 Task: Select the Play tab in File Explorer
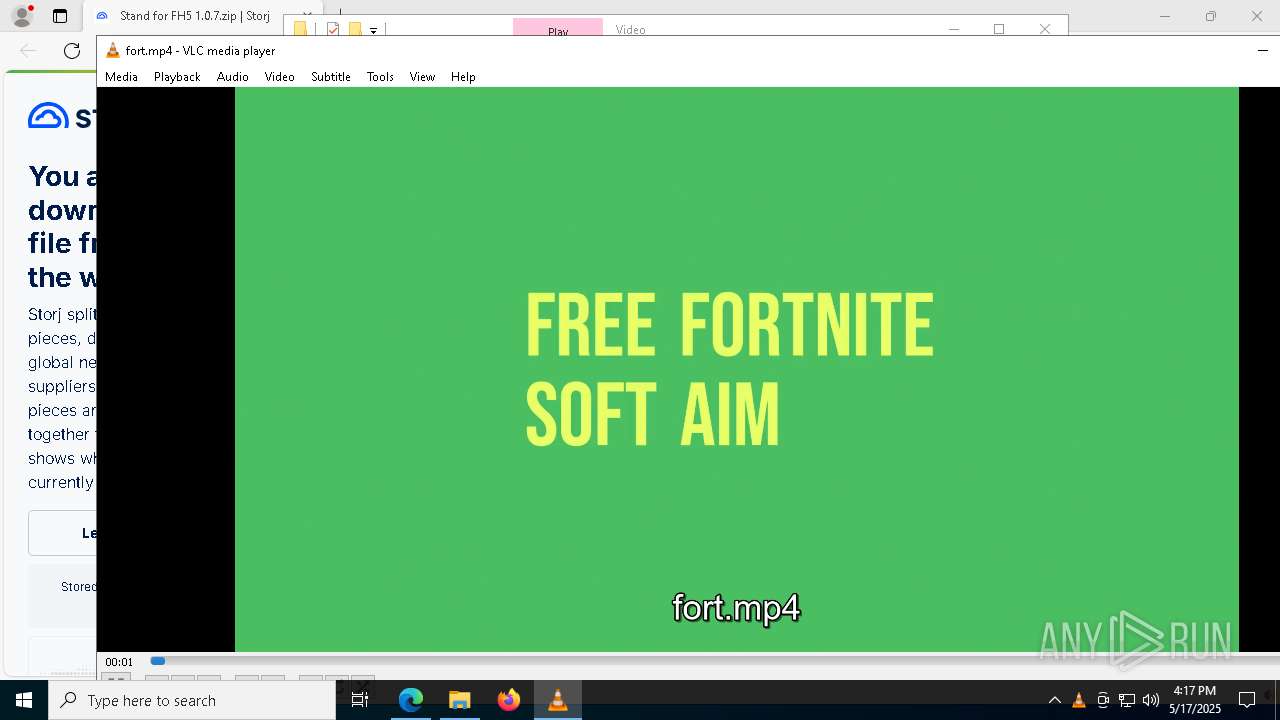pyautogui.click(x=558, y=28)
